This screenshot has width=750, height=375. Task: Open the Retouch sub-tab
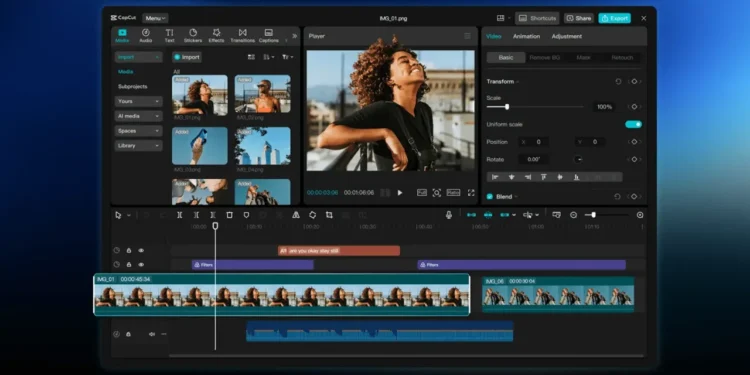coord(622,57)
